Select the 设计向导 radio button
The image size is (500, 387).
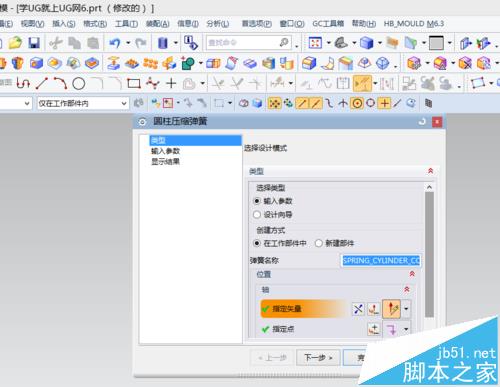[257, 214]
